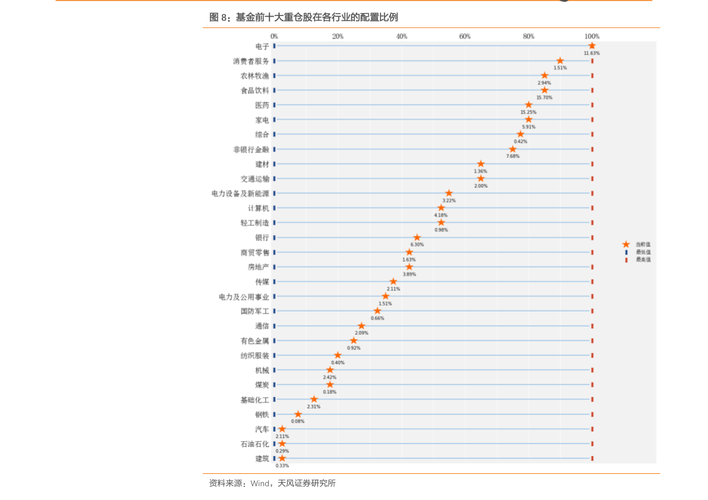This screenshot has height=500, width=708.
Task: Click the 1.63% value label
Action: [x=409, y=260]
